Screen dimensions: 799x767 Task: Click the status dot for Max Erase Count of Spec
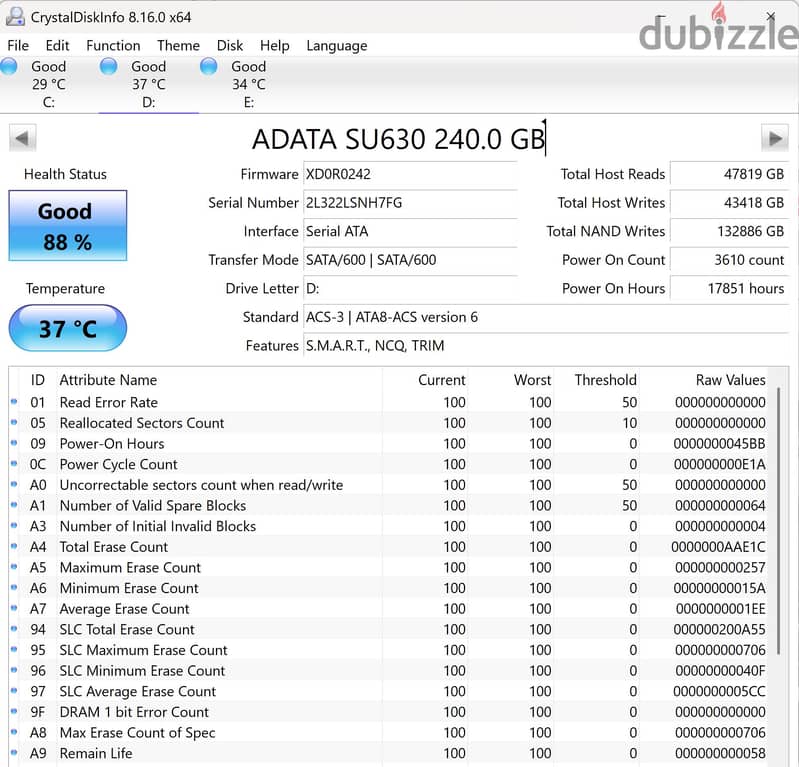(14, 732)
